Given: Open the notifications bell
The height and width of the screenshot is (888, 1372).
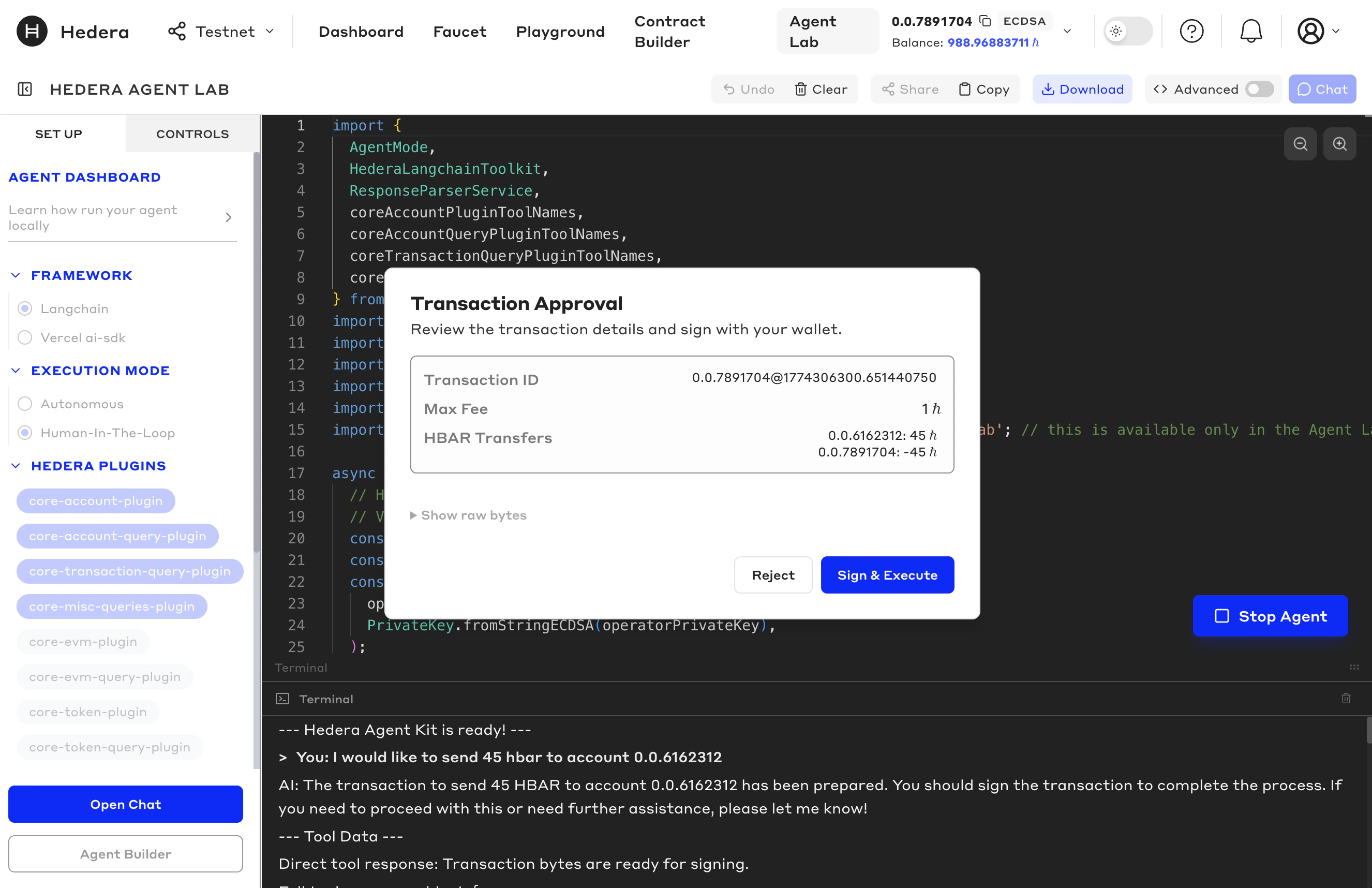Looking at the screenshot, I should tap(1250, 31).
